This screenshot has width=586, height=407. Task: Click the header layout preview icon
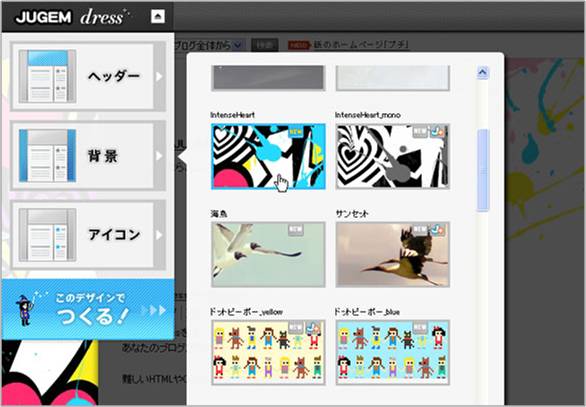[47, 76]
